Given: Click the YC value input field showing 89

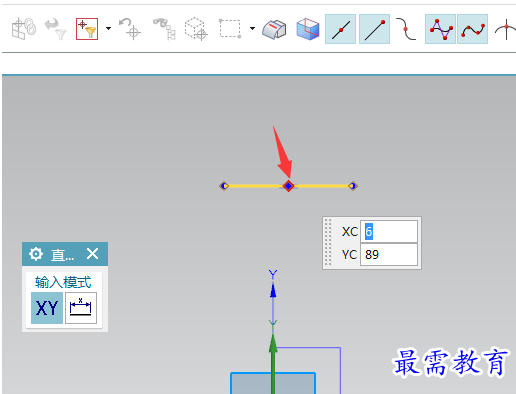Looking at the screenshot, I should [389, 255].
